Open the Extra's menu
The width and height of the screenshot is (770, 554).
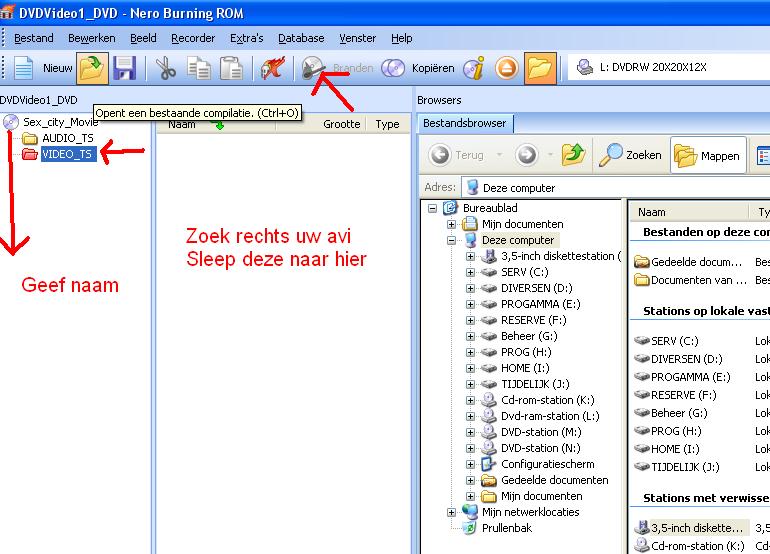click(x=247, y=38)
